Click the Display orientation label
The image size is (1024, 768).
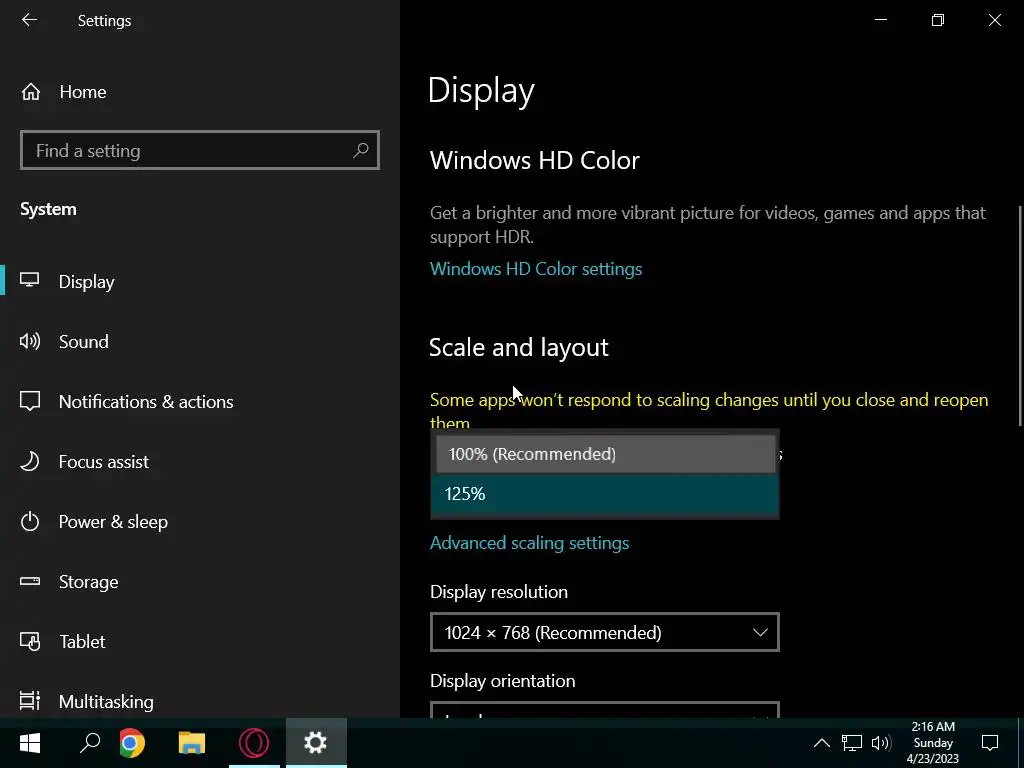[502, 680]
